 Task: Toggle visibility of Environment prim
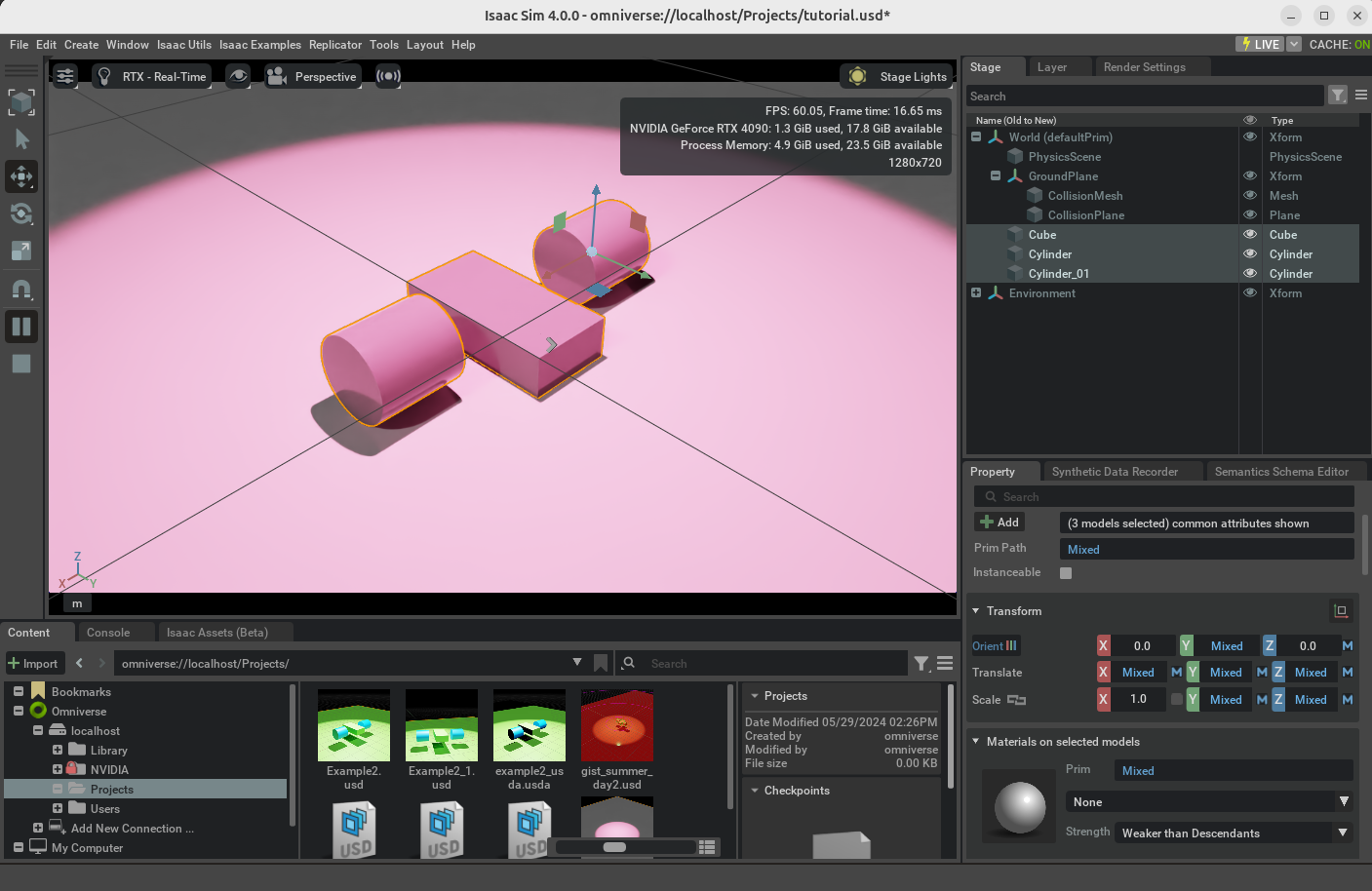(1249, 292)
